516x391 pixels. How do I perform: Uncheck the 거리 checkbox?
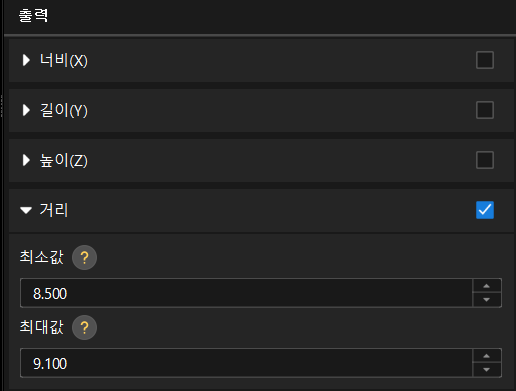click(x=485, y=210)
